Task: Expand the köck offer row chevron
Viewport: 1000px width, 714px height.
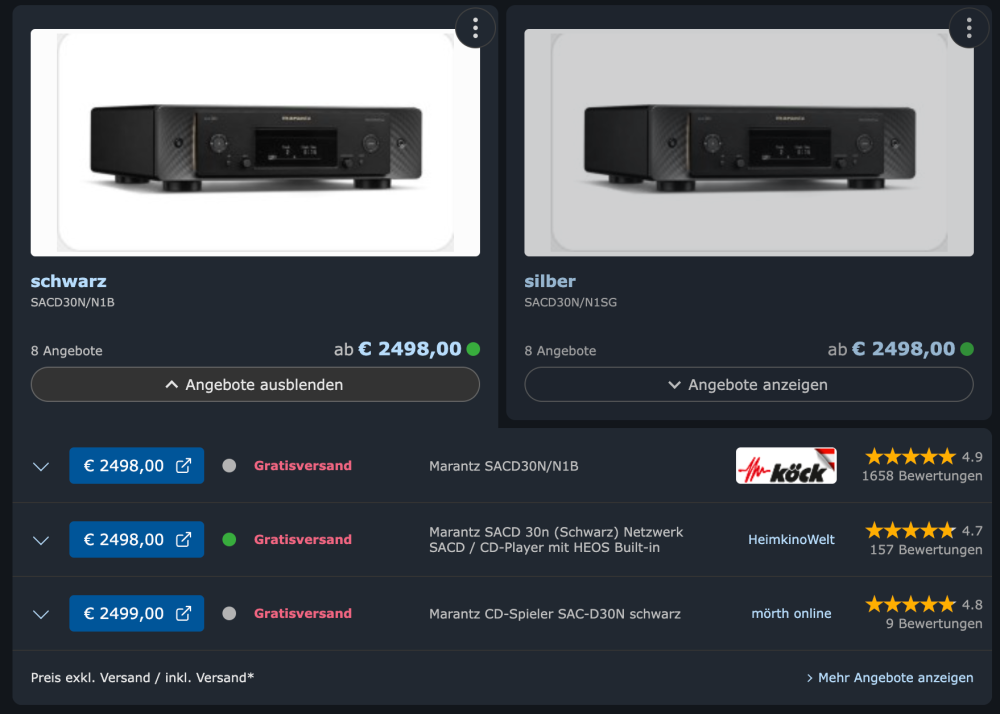Action: [x=41, y=466]
